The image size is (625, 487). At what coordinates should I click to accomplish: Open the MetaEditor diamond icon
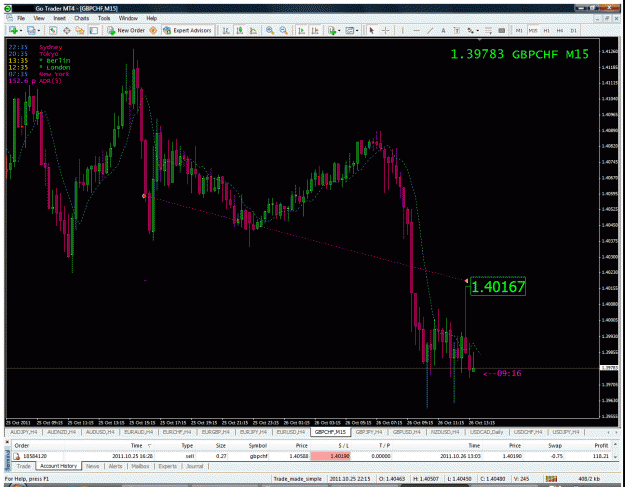(153, 30)
